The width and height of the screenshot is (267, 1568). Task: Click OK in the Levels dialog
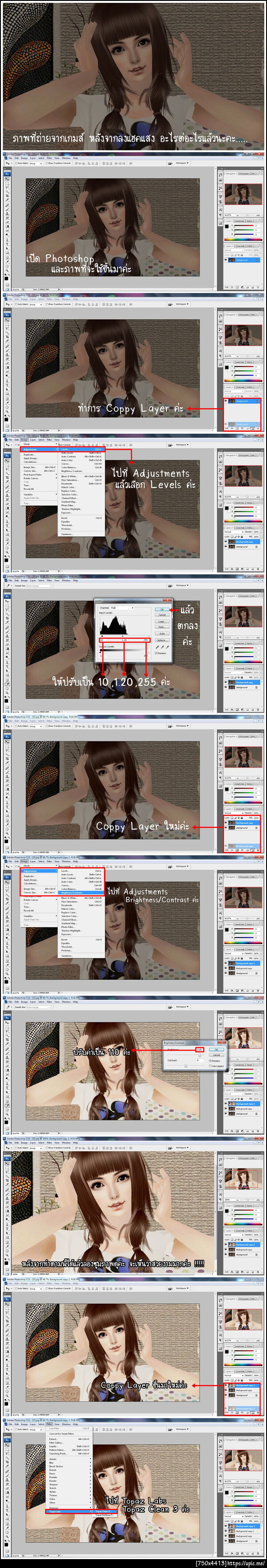click(163, 609)
